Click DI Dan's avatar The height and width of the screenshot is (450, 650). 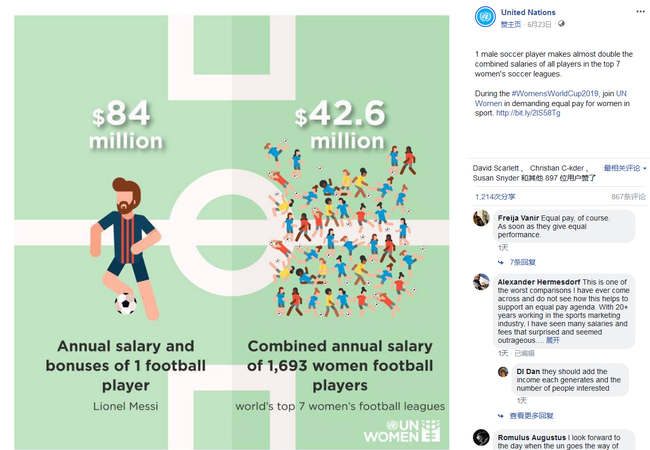[x=503, y=372]
